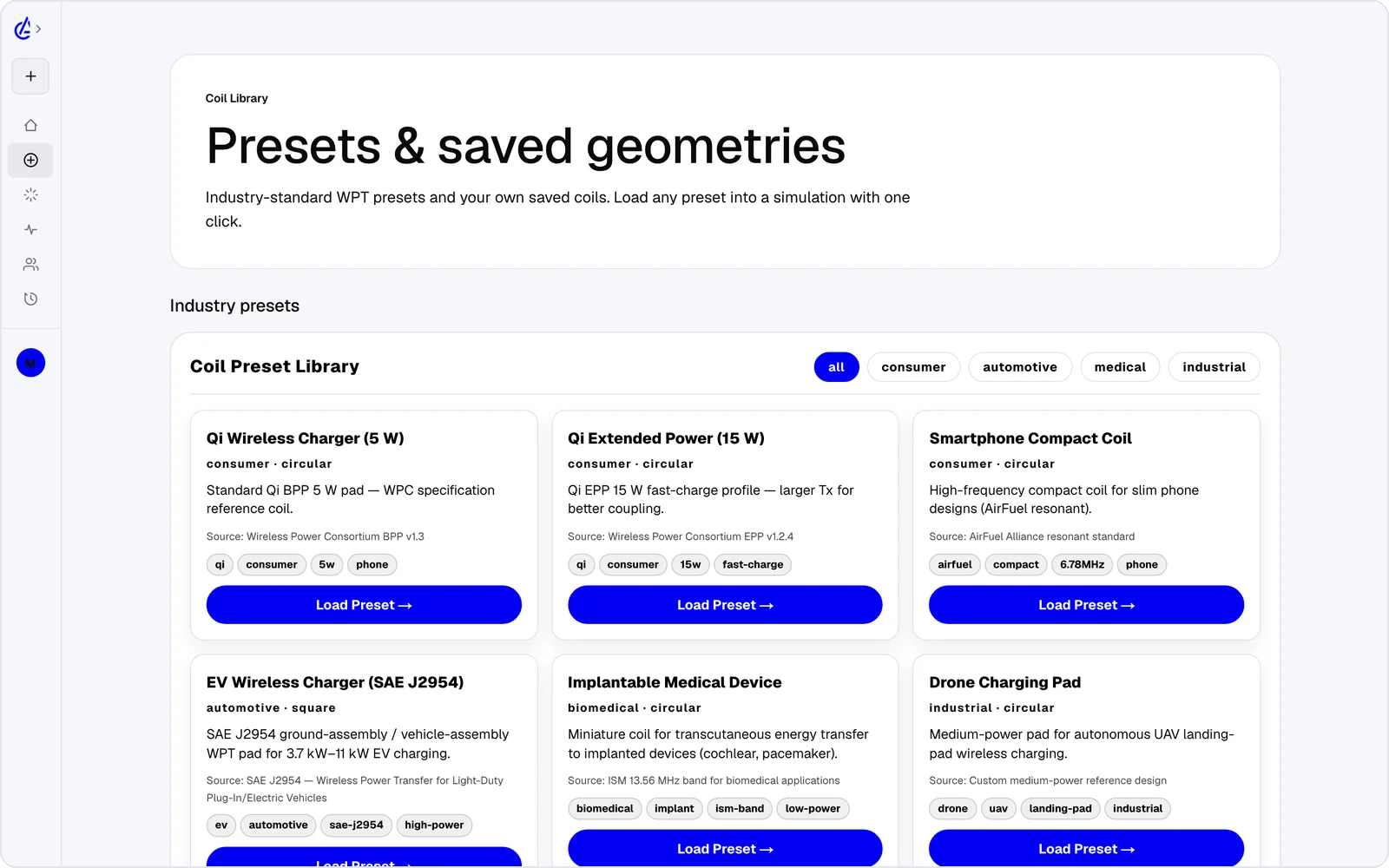Click the plus new item button
Image resolution: width=1389 pixels, height=868 pixels.
tap(30, 76)
